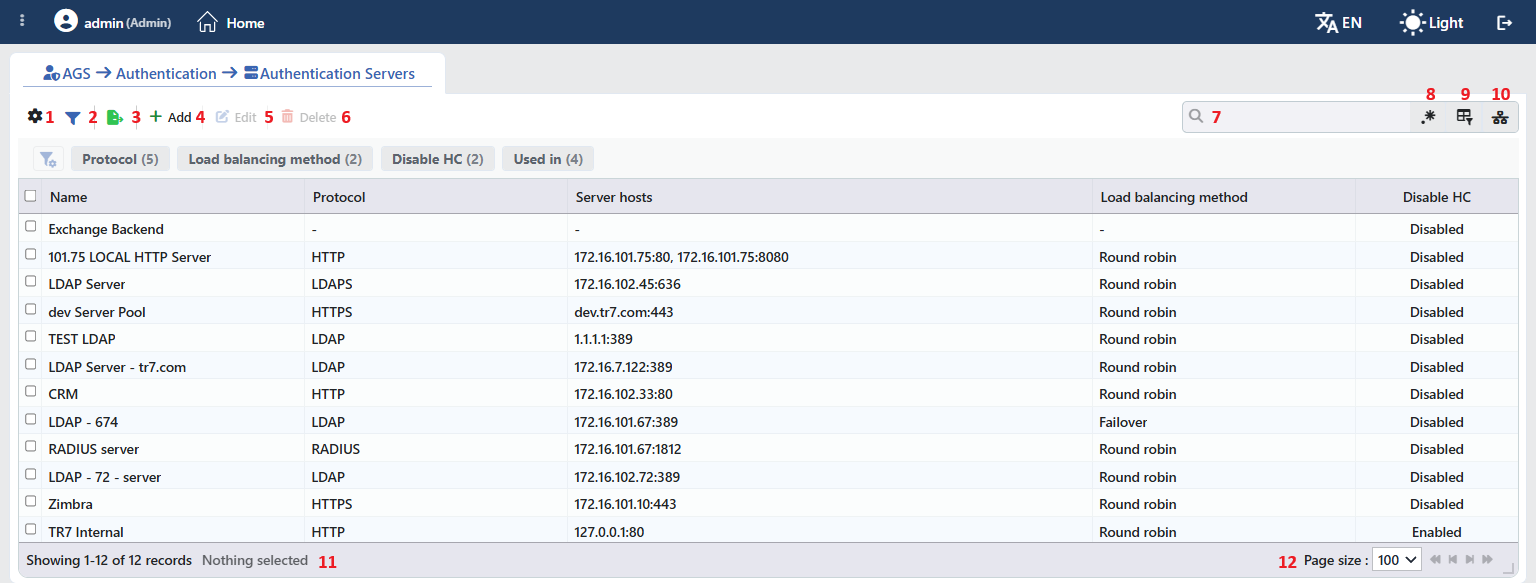Image resolution: width=1536 pixels, height=583 pixels.
Task: Click the Failover load balancing cell
Action: pyautogui.click(x=1123, y=422)
